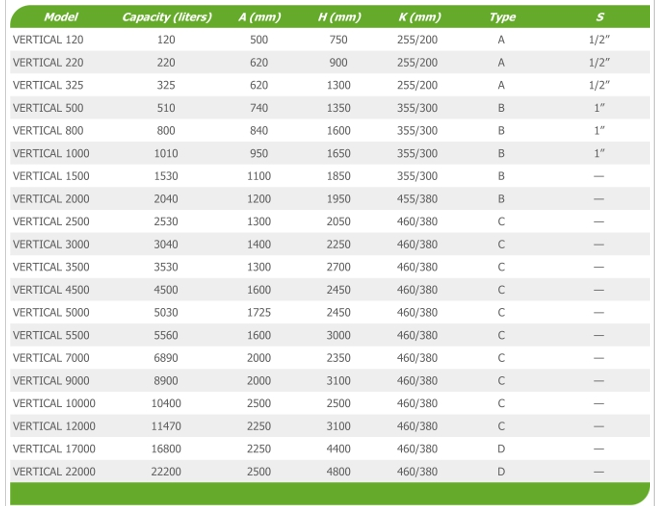The image size is (661, 506).
Task: Click the K (mm) column header
Action: (417, 17)
